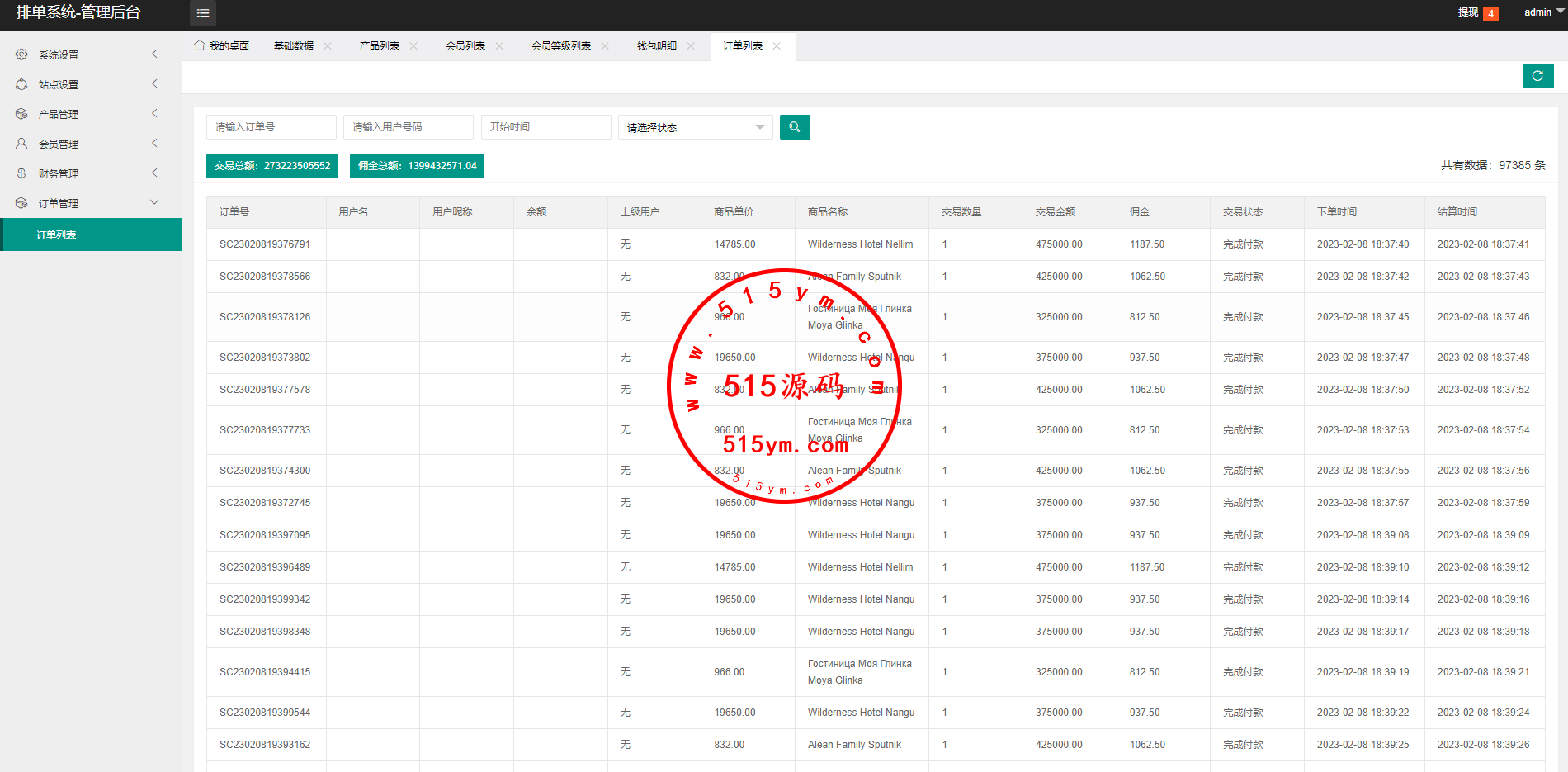Image resolution: width=1568 pixels, height=772 pixels.
Task: Click the green search magnifier button
Action: 795,127
